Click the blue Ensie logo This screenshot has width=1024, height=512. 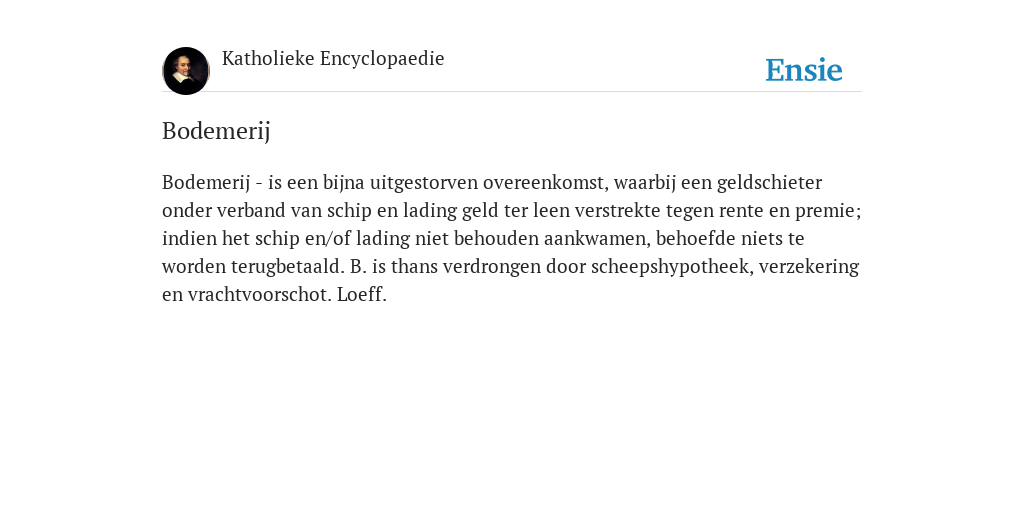point(804,70)
